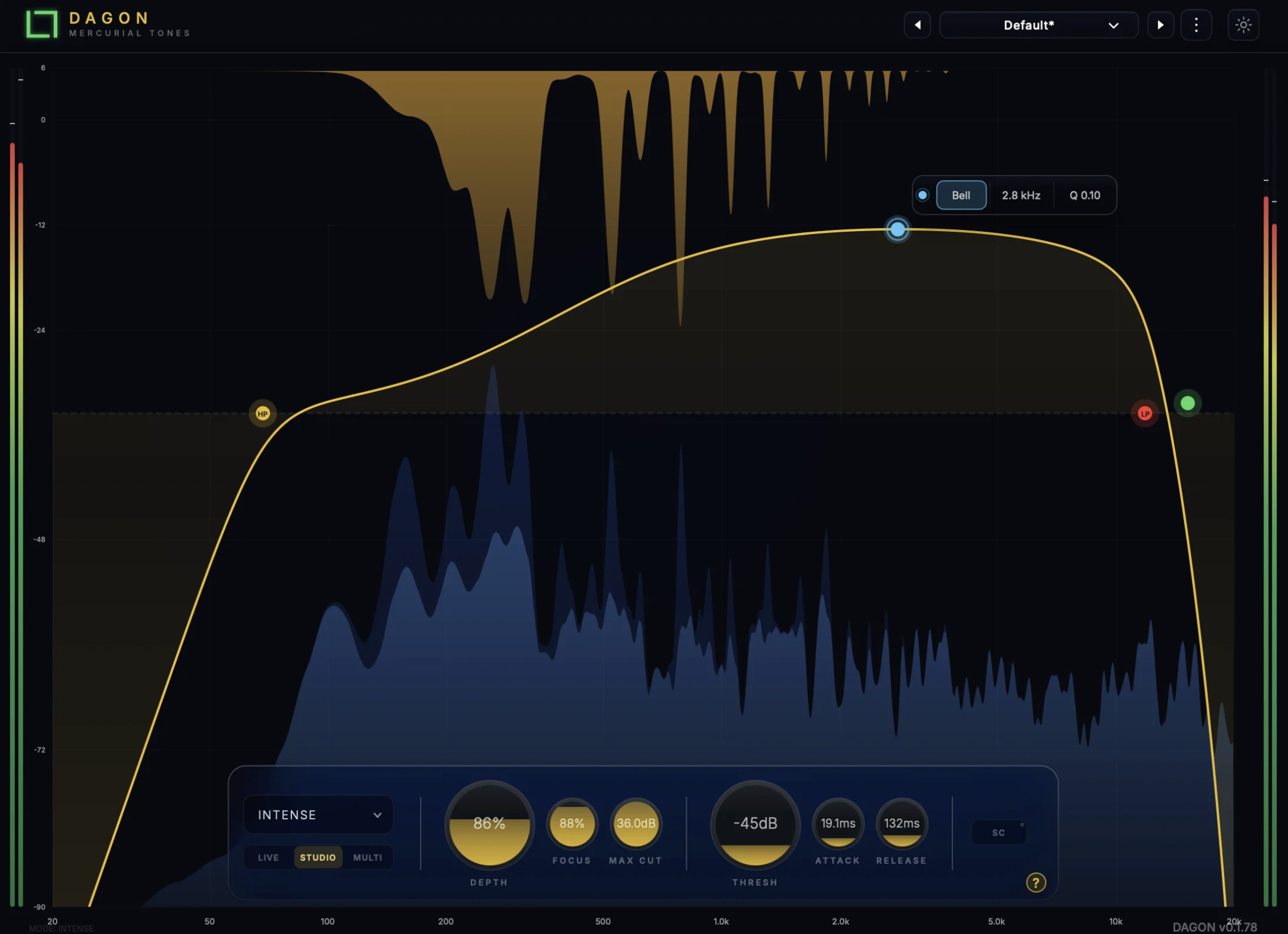Select the HP high-pass filter node
Screen dimensions: 1288x934
(x=263, y=414)
